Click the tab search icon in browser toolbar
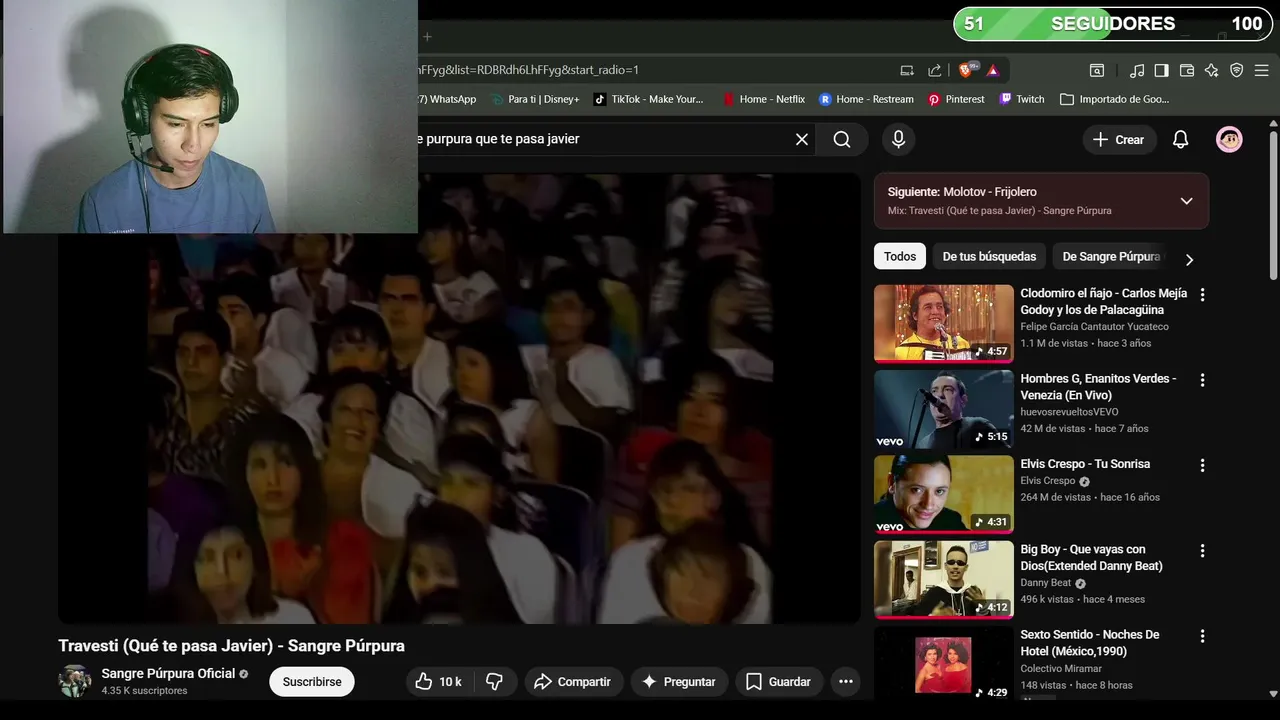The image size is (1280, 720). pos(1097,70)
